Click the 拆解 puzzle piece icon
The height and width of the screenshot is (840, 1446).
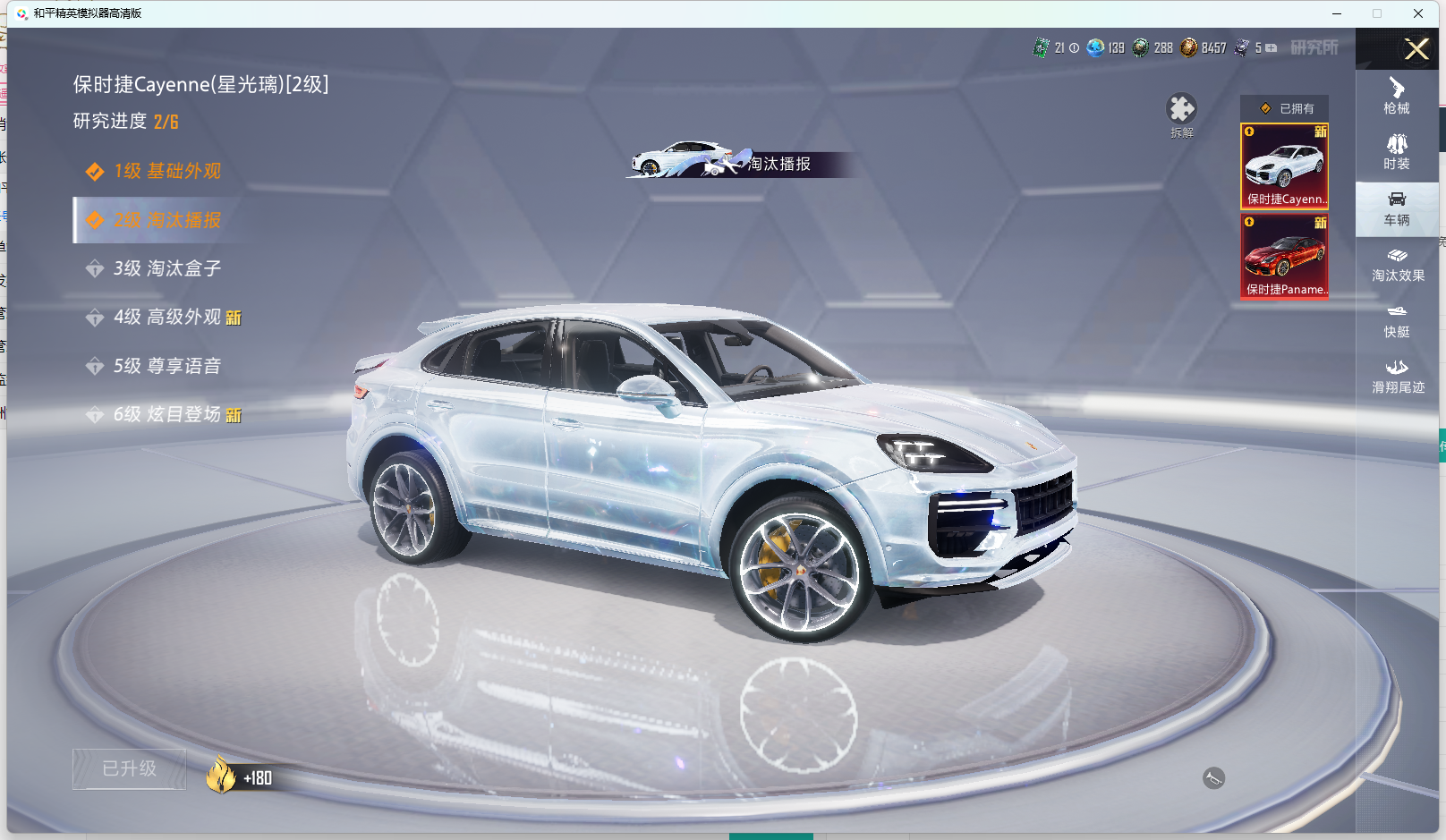pyautogui.click(x=1181, y=110)
